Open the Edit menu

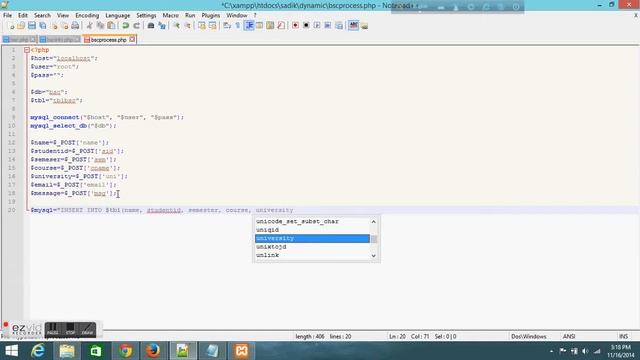click(x=23, y=16)
